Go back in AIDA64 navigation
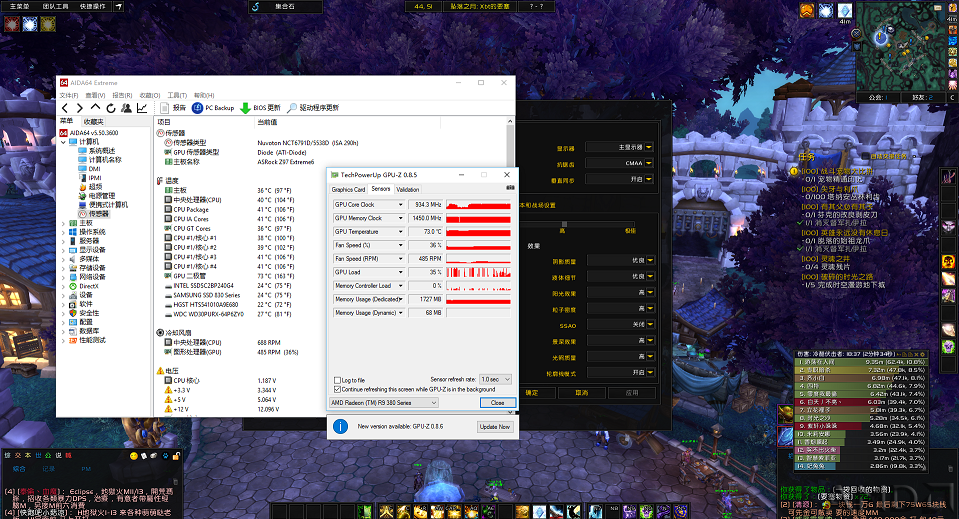This screenshot has width=959, height=519. [65, 108]
